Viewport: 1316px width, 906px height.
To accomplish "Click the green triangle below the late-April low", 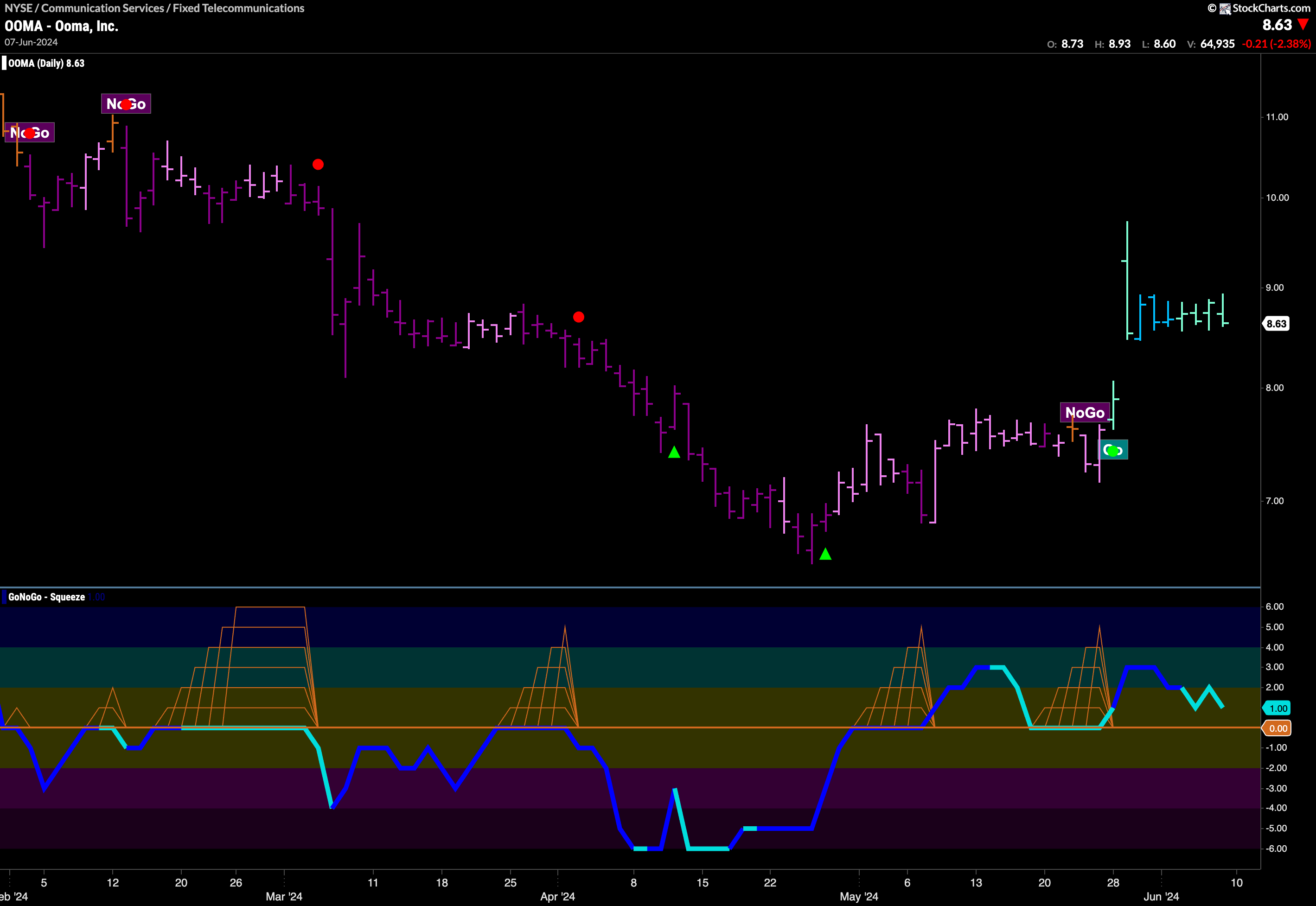I will [x=825, y=554].
